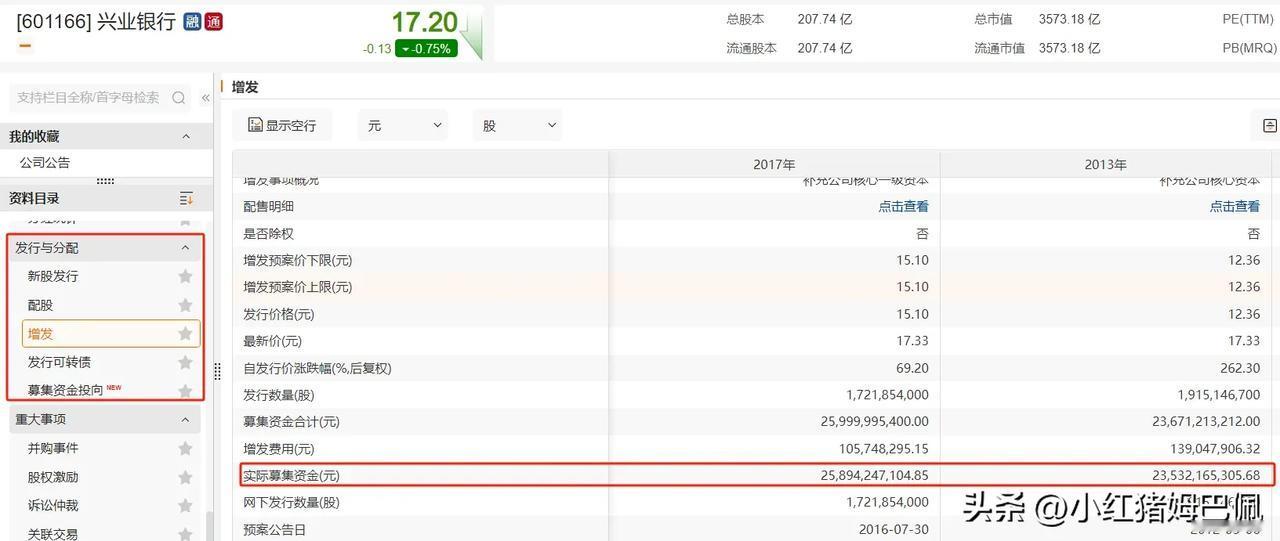This screenshot has width=1280, height=541.
Task: Open 并购事件 under 重大事项
Action: click(53, 448)
